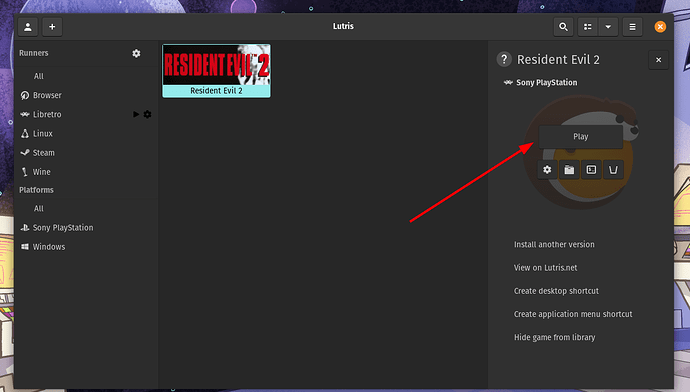Select the Linux runner
The height and width of the screenshot is (392, 690).
pos(43,133)
